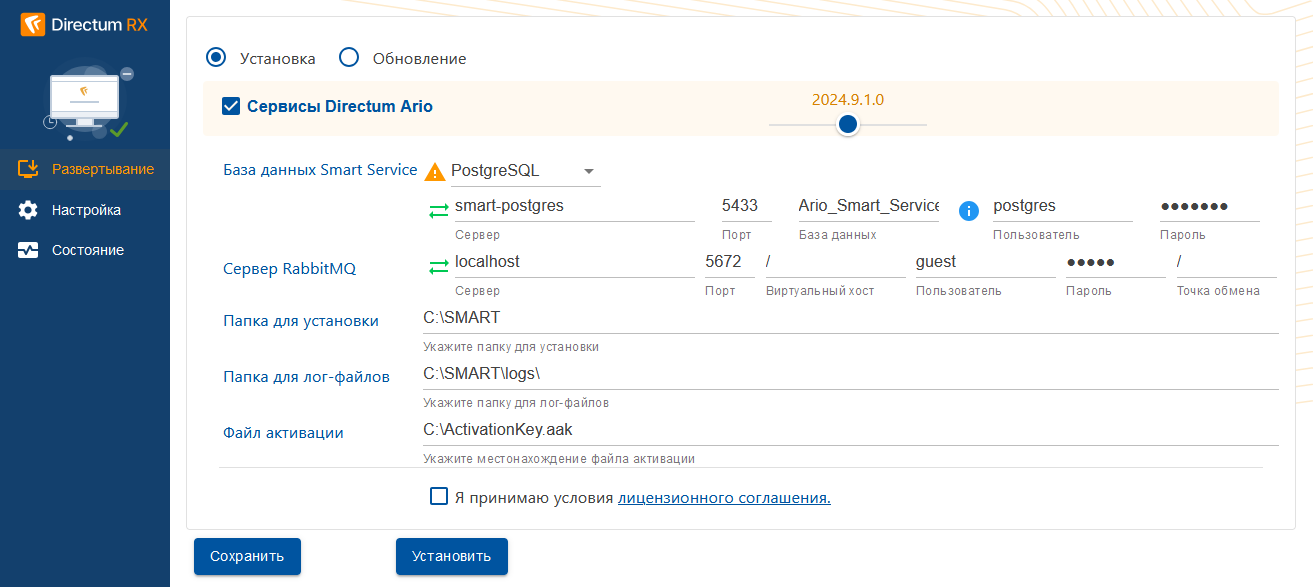Click the pulse icon for Состояние
The image size is (1313, 587).
pos(28,250)
